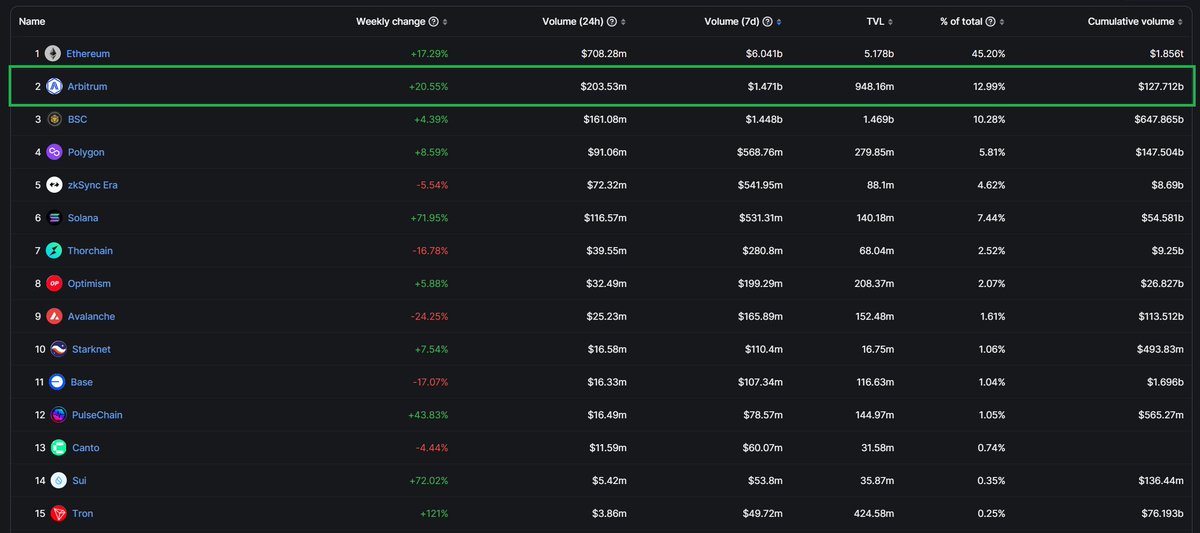Click the PulseChain chain logo
1200x533 pixels.
[58, 415]
